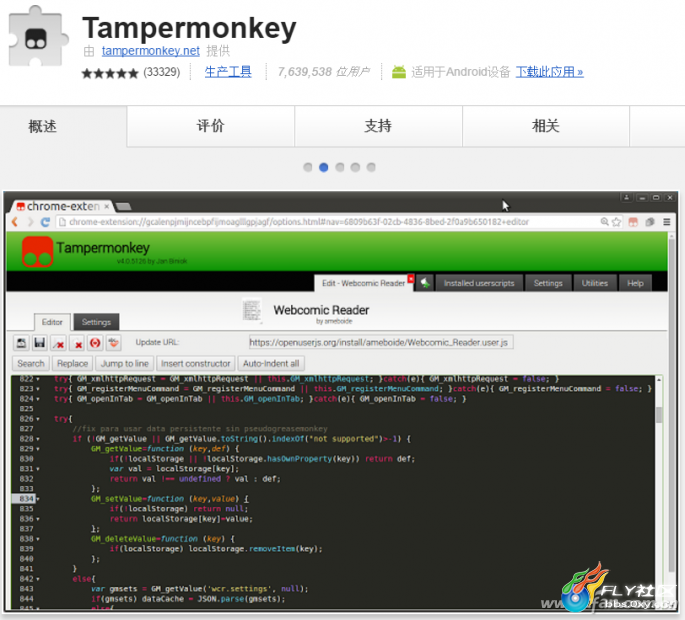Switch to the 评价 tab
Screen dimensions: 685x620
(211, 126)
